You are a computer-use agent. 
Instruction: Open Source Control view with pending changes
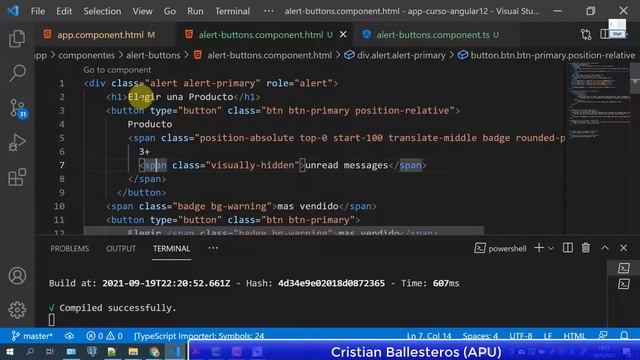coord(18,109)
